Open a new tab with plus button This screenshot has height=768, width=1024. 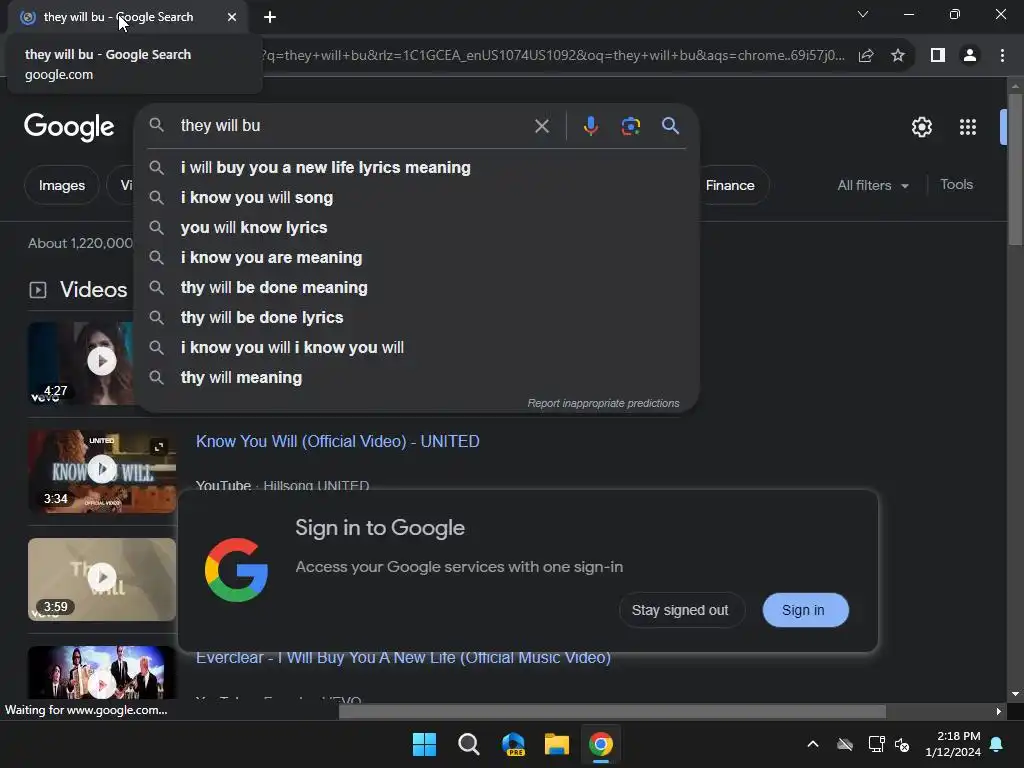click(x=270, y=17)
